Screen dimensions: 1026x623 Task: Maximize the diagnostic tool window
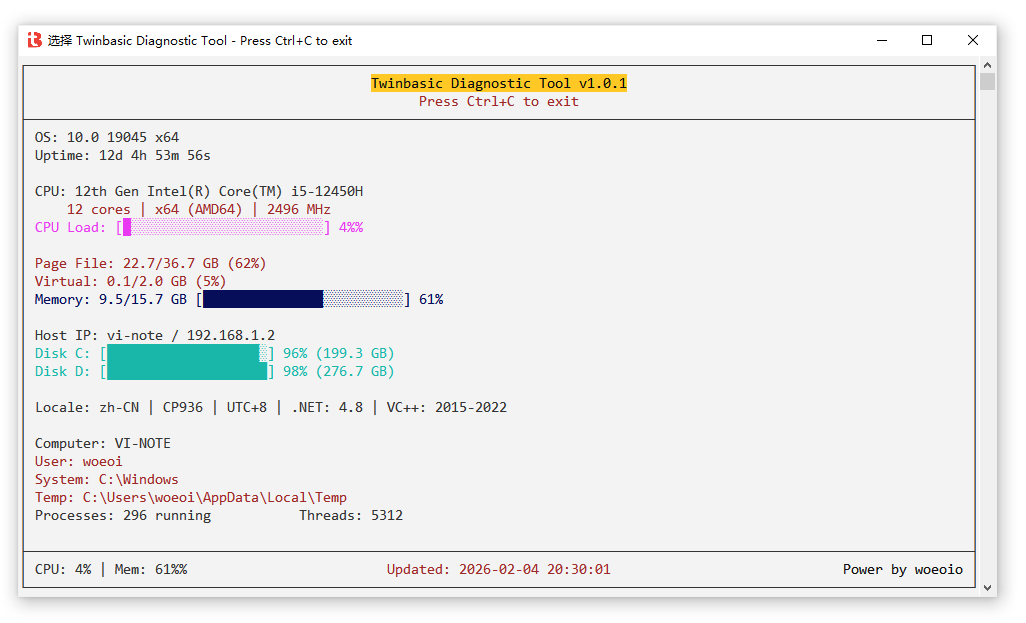(x=927, y=40)
